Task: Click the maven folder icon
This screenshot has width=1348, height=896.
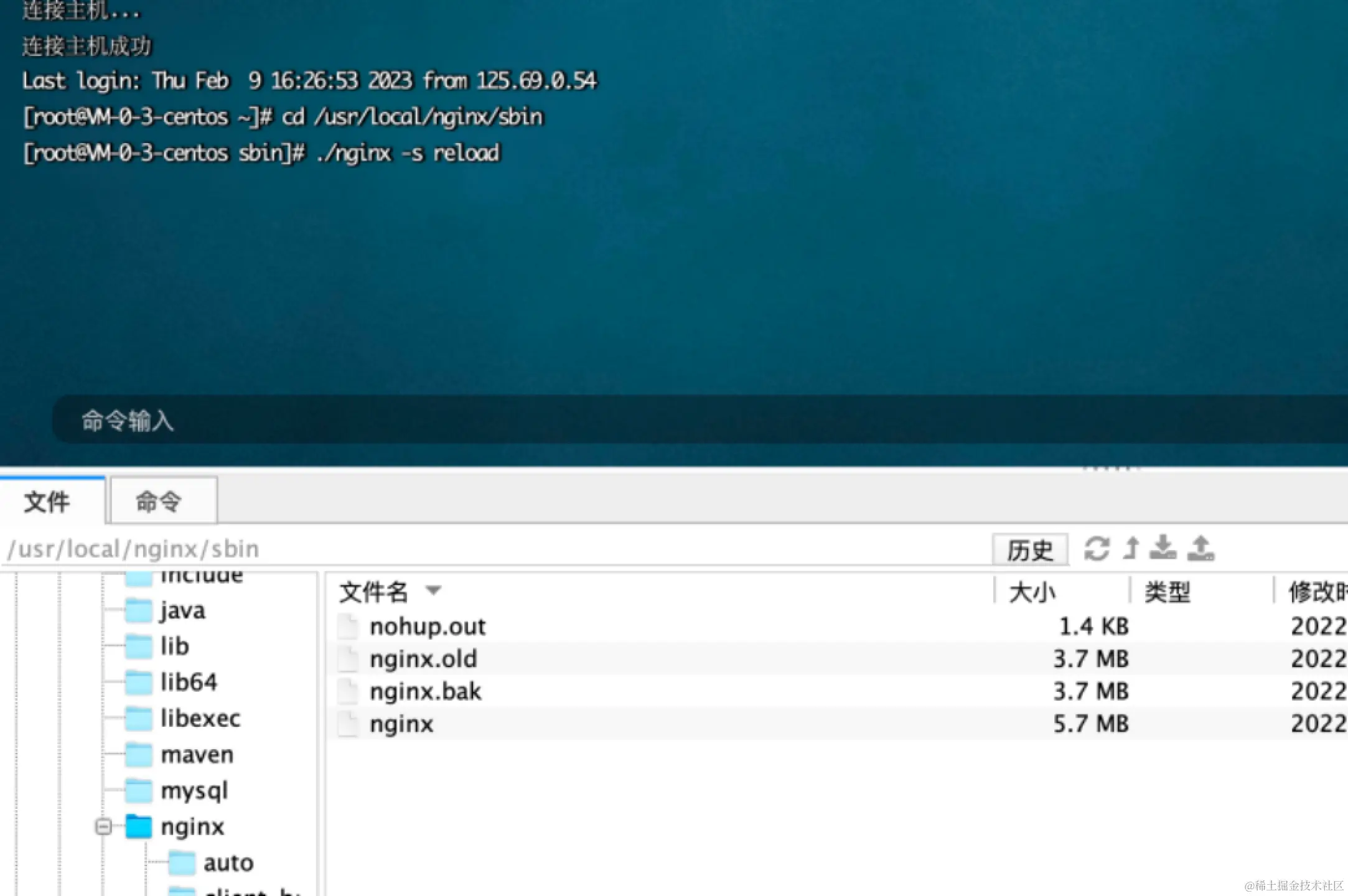Action: [x=139, y=755]
